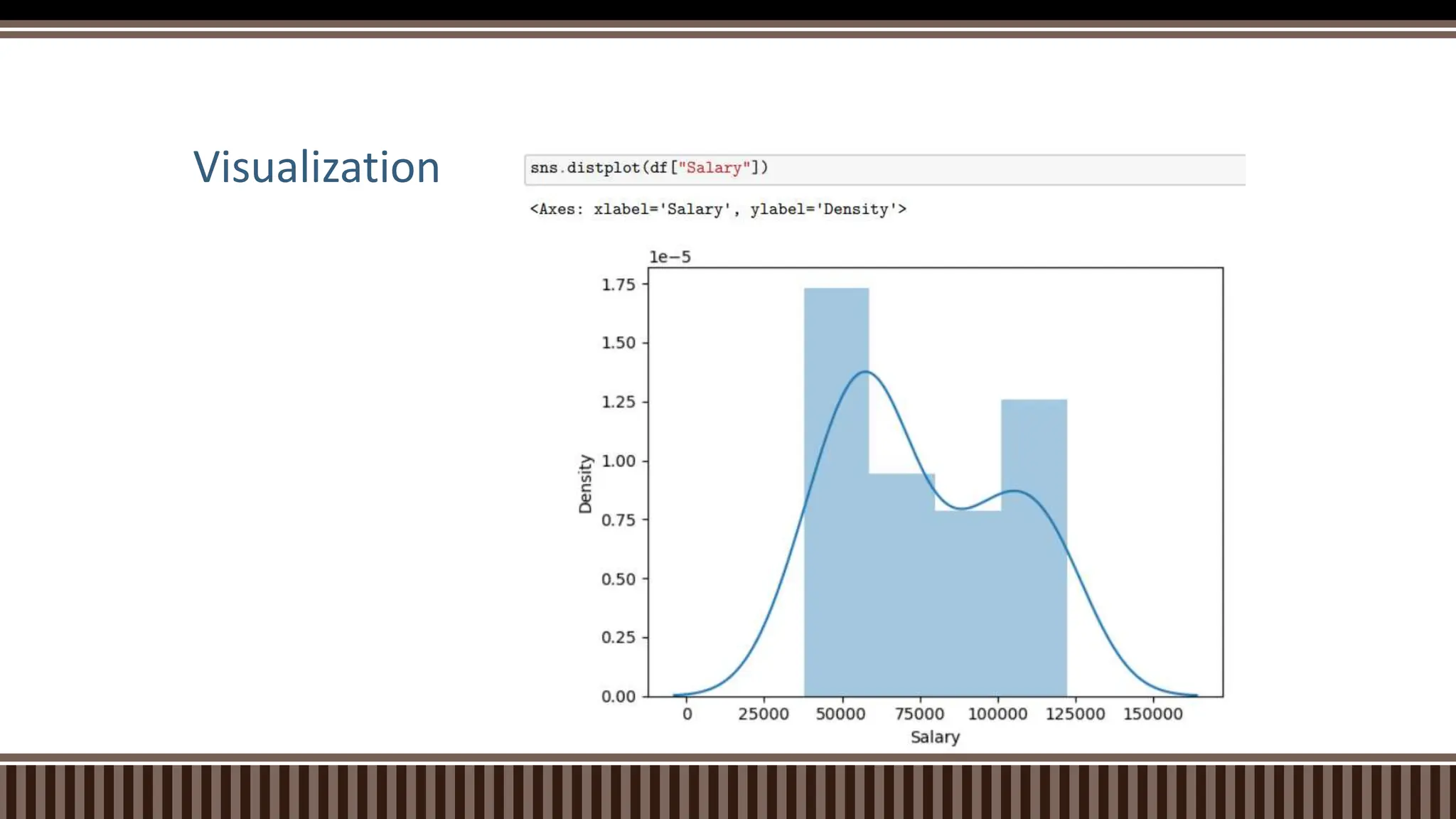Click the 50000 x-axis tick label
Viewport: 1456px width, 819px height.
(840, 714)
